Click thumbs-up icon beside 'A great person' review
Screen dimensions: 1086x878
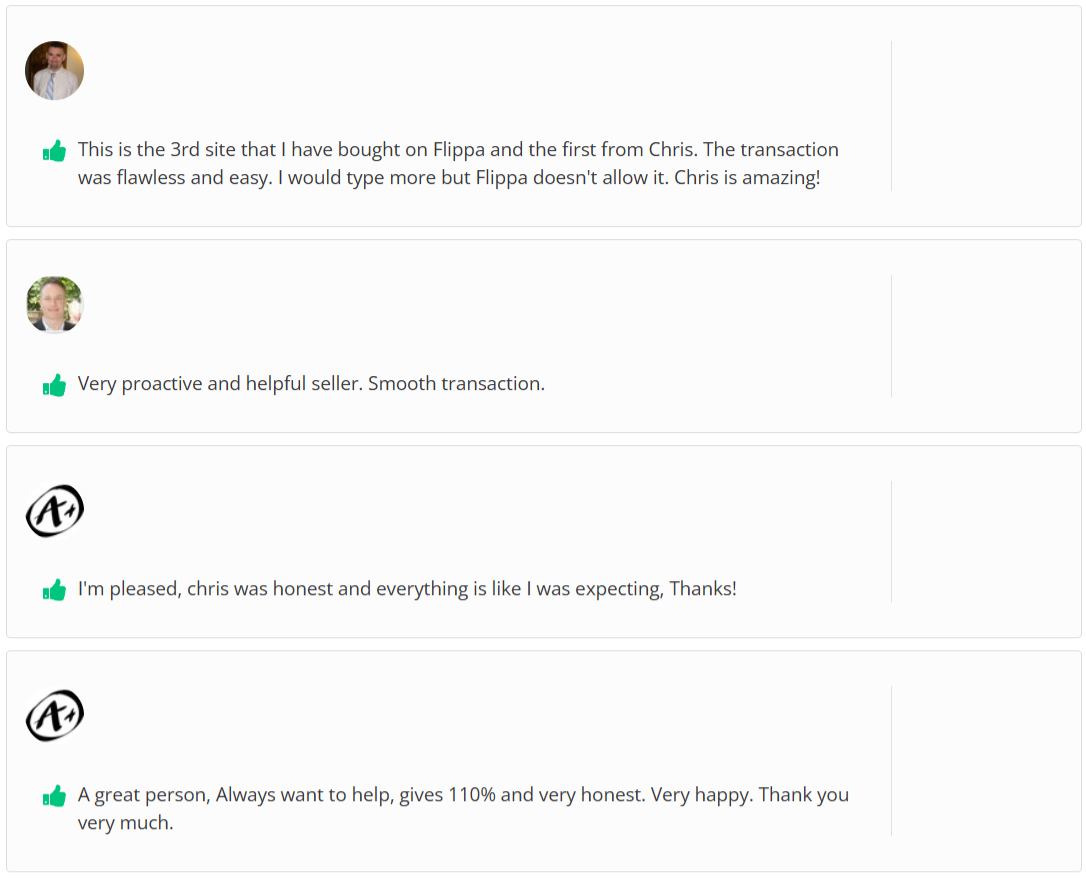point(54,796)
